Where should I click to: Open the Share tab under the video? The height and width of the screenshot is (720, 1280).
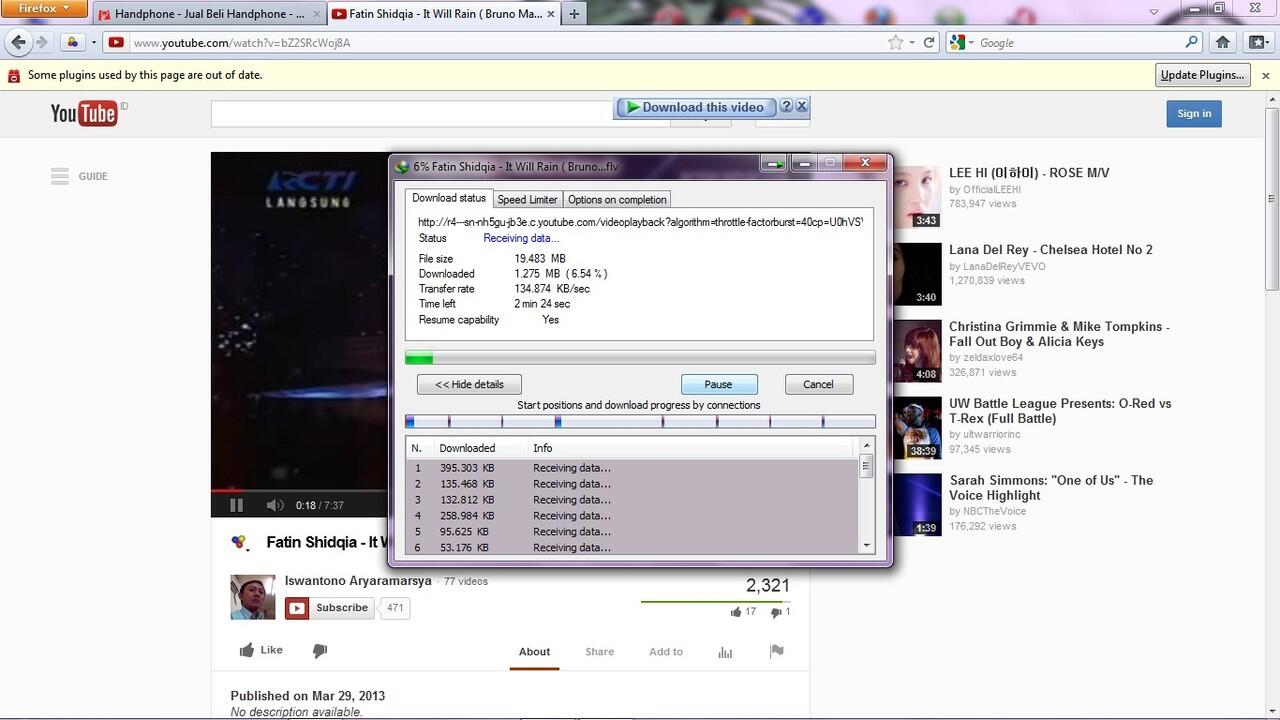point(600,652)
